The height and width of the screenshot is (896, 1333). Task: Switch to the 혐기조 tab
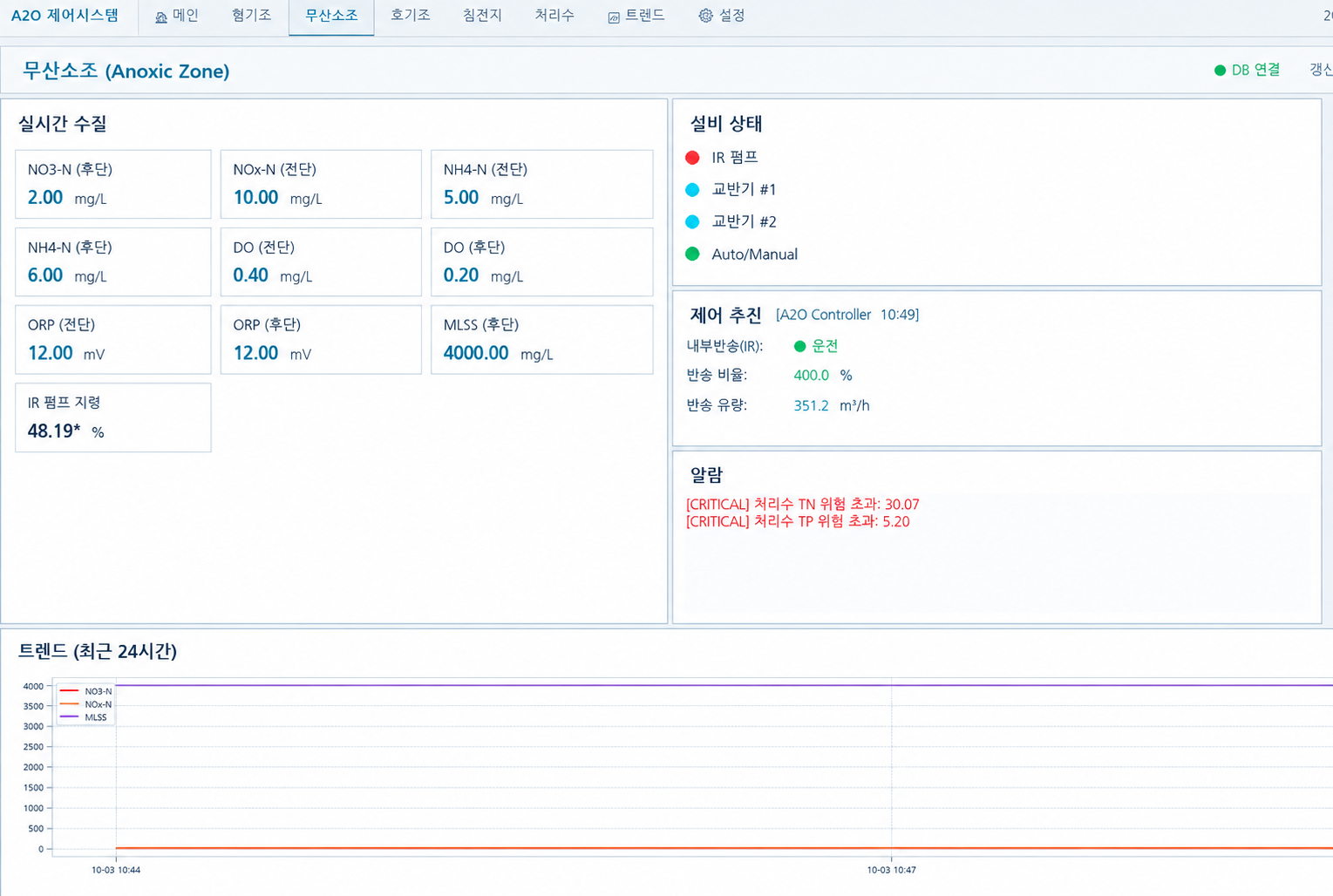tap(251, 16)
